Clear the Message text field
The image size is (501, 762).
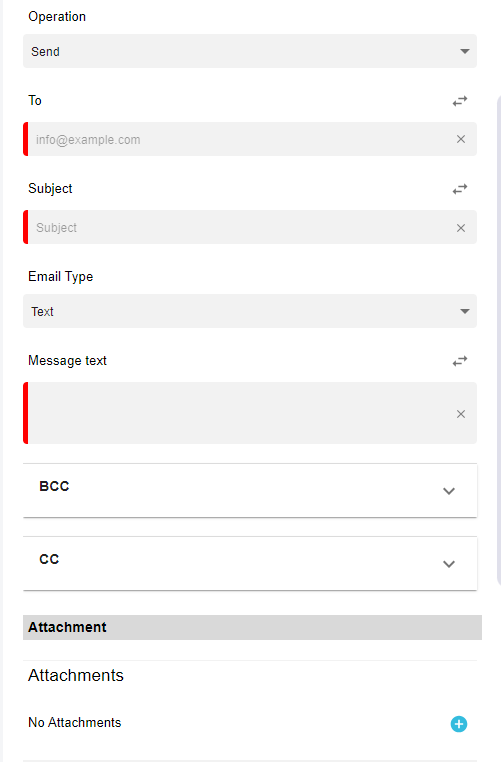tap(461, 414)
